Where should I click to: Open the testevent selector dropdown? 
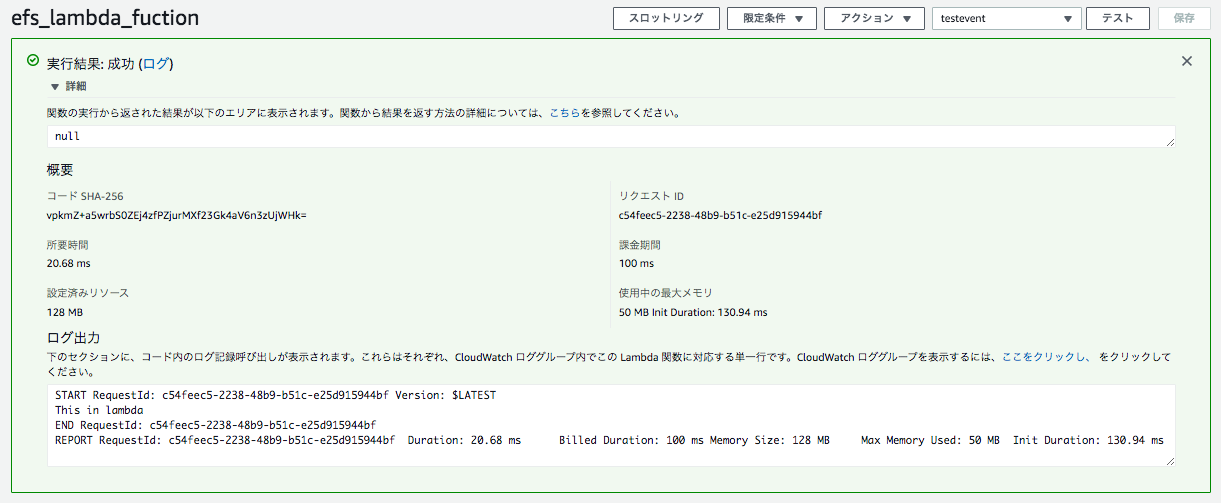coord(1006,19)
